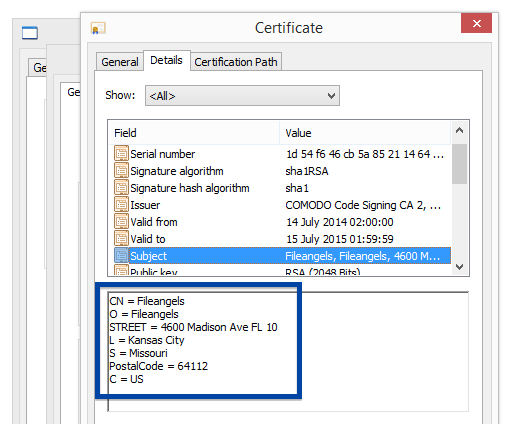Click the Field column header
The image size is (509, 424).
(194, 133)
